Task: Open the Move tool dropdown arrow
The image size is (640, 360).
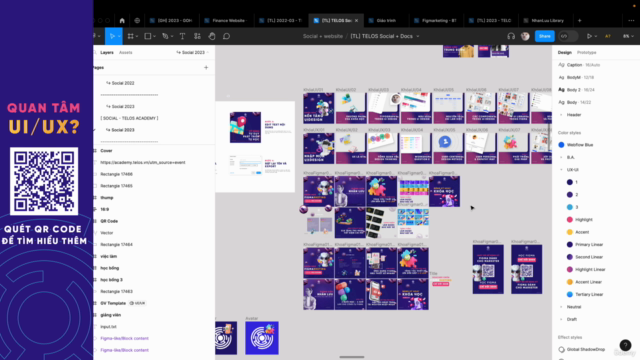Action: (x=119, y=36)
